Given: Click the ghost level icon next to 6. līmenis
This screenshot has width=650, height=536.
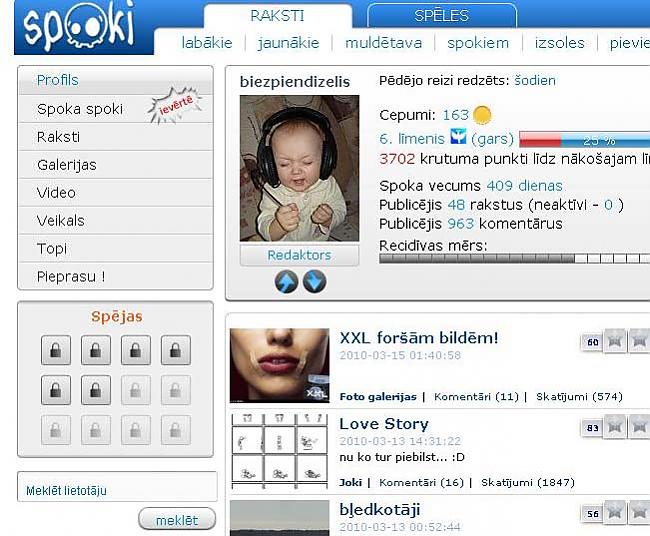Looking at the screenshot, I should (x=458, y=137).
